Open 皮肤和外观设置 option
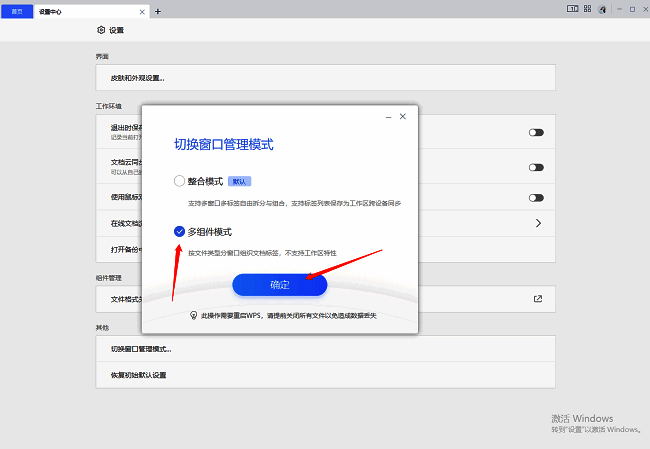This screenshot has width=650, height=449. pyautogui.click(x=137, y=77)
